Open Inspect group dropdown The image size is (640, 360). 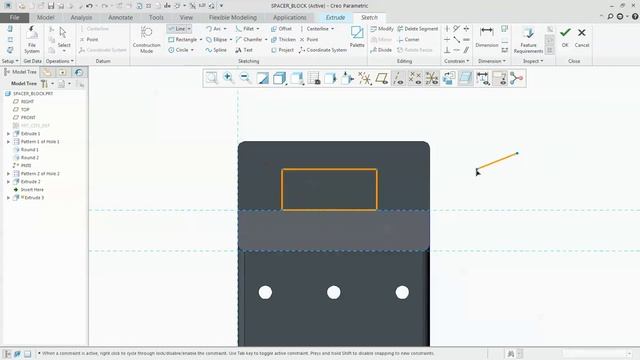(x=533, y=61)
